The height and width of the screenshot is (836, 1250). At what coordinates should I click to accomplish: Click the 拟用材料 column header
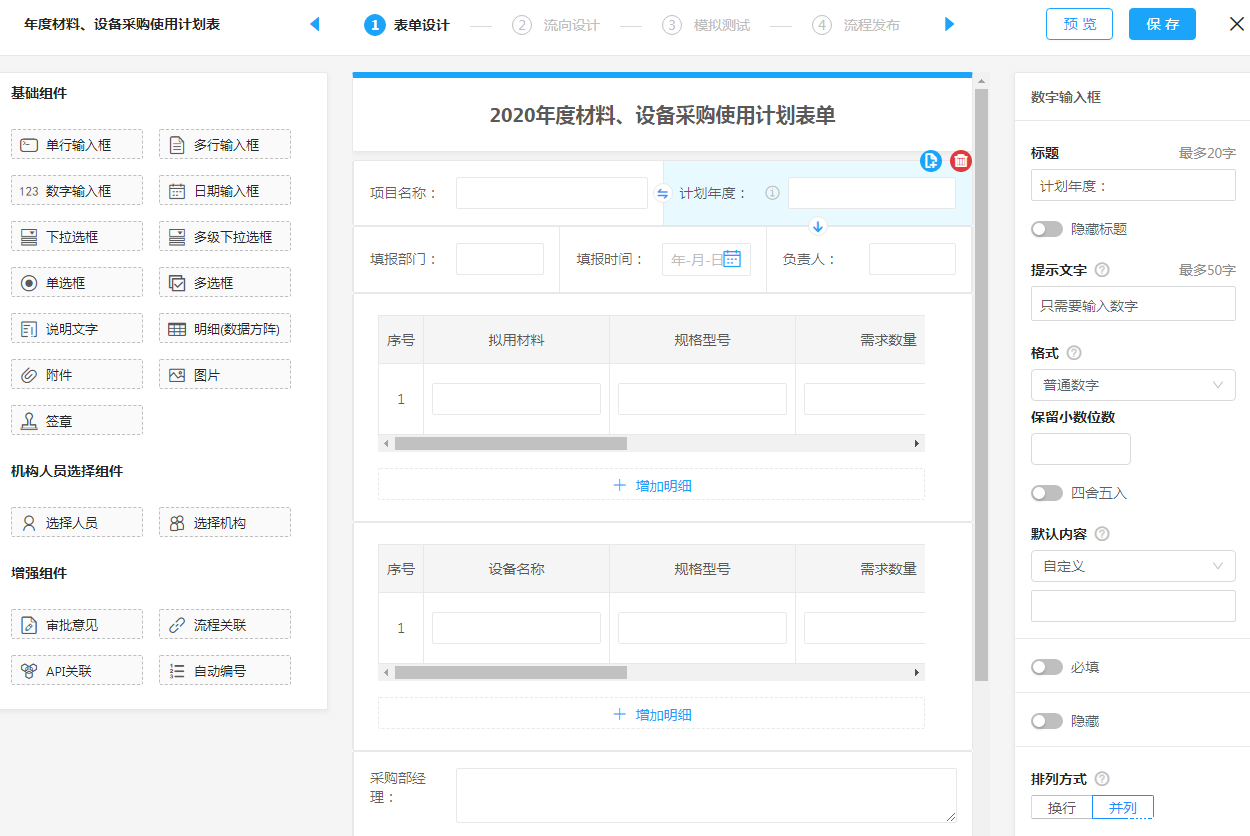coord(516,340)
